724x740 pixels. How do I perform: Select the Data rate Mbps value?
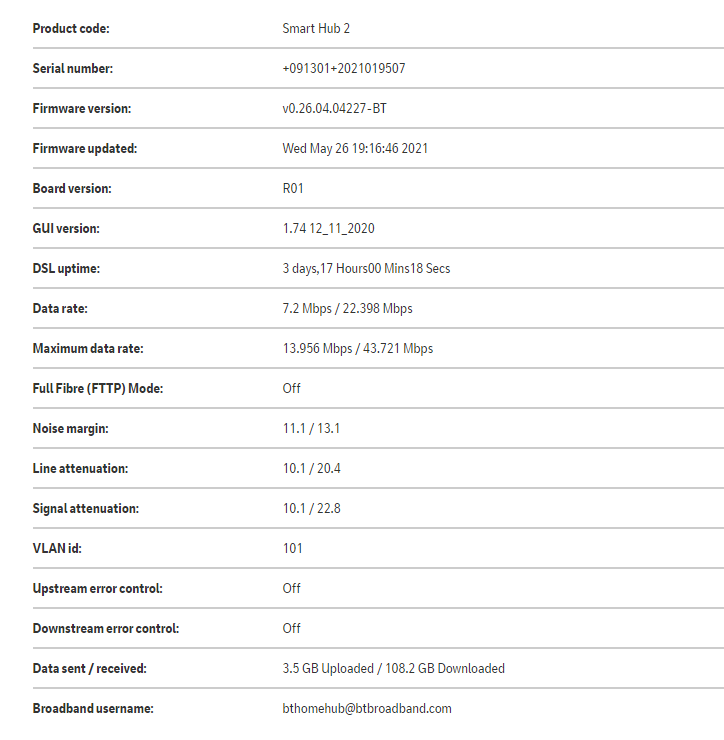click(347, 309)
